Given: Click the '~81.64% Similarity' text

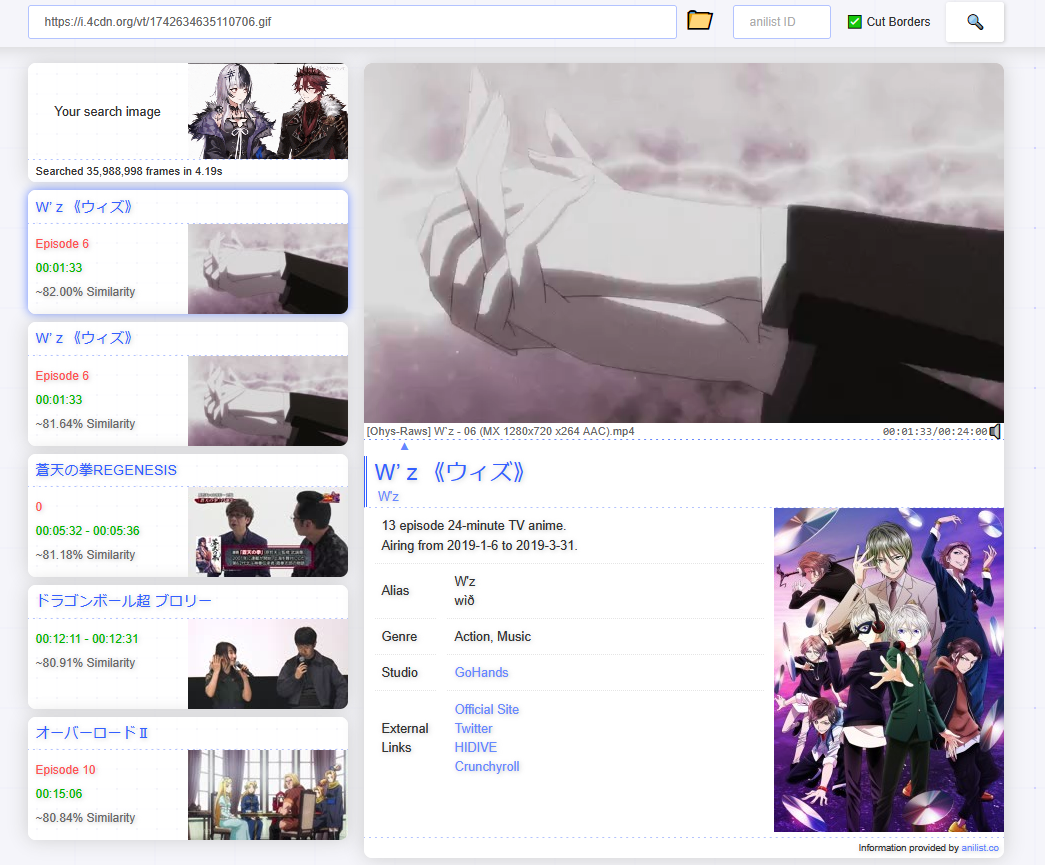Looking at the screenshot, I should (x=85, y=424).
